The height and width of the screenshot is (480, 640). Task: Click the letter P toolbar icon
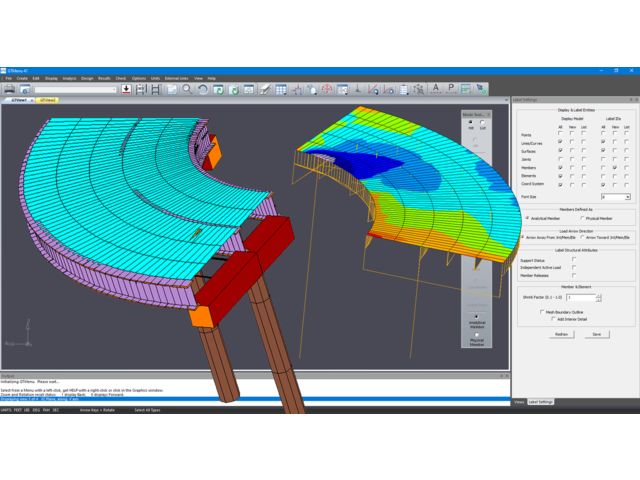pos(451,89)
